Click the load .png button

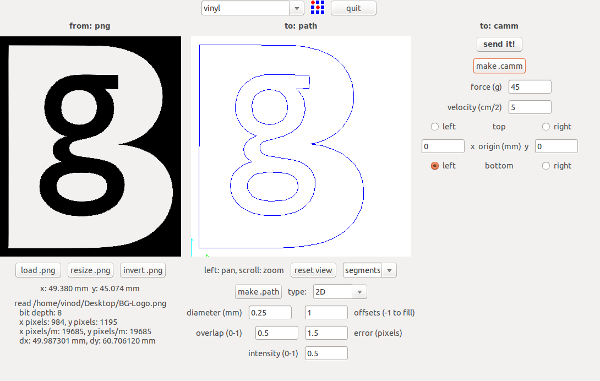pos(38,270)
